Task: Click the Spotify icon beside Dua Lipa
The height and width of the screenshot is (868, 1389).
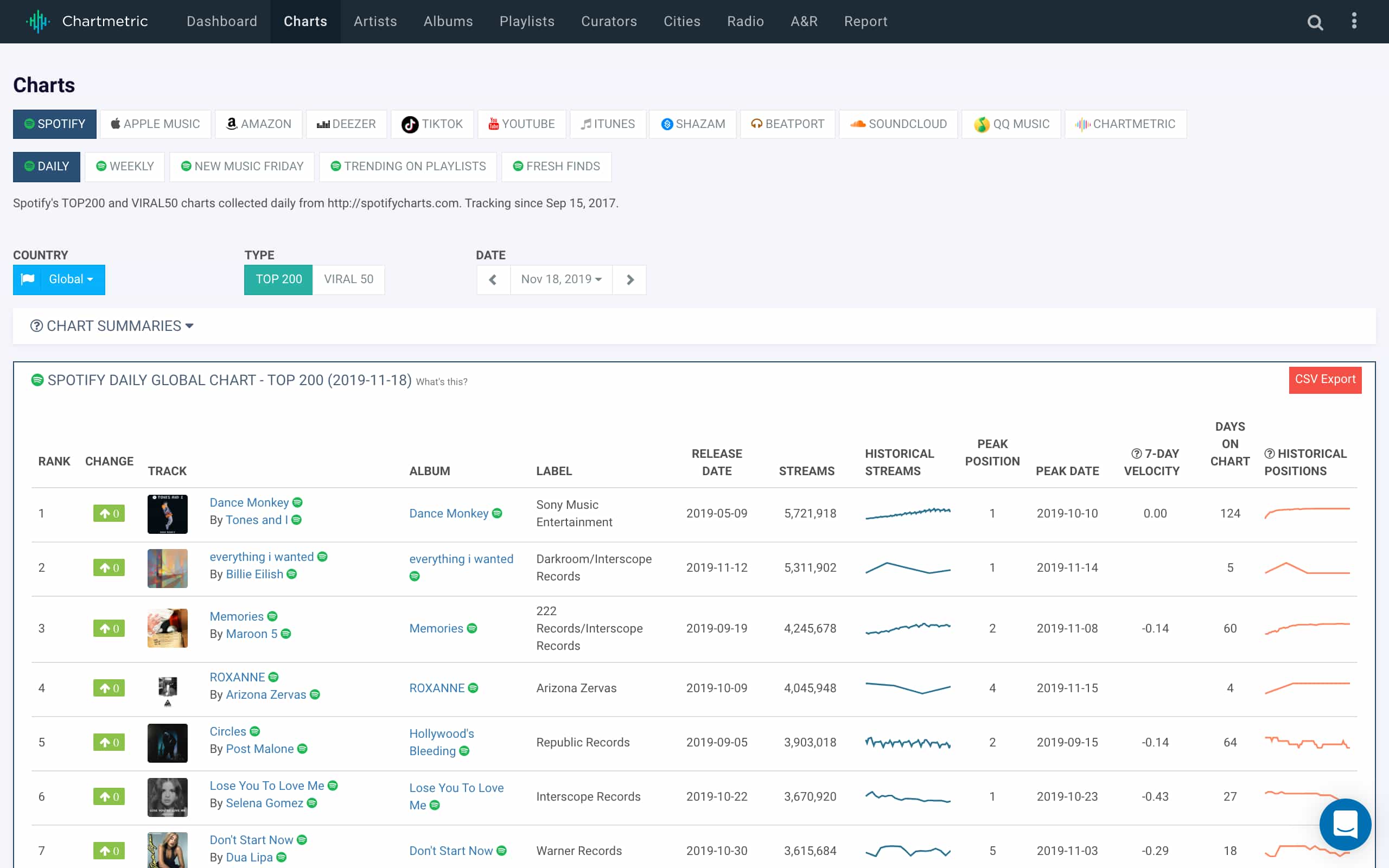Action: pyautogui.click(x=281, y=857)
